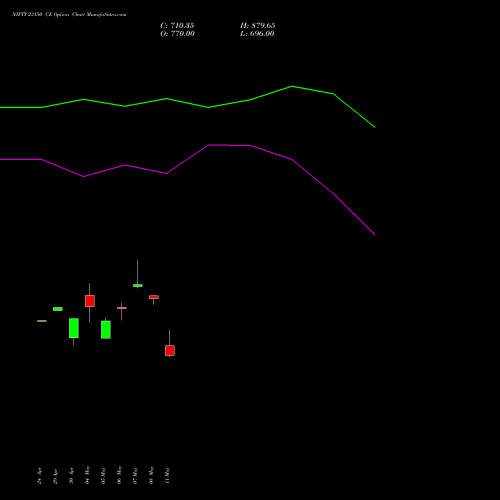Click the open price value O: 770.00

(x=177, y=34)
